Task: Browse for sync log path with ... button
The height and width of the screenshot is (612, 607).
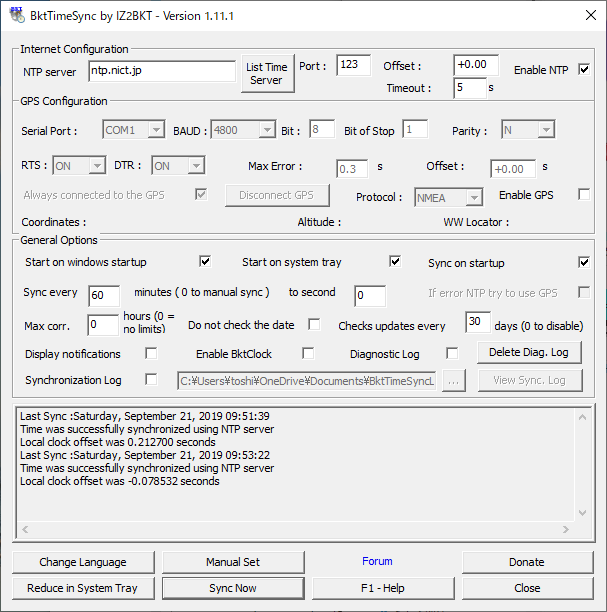Action: click(x=454, y=381)
